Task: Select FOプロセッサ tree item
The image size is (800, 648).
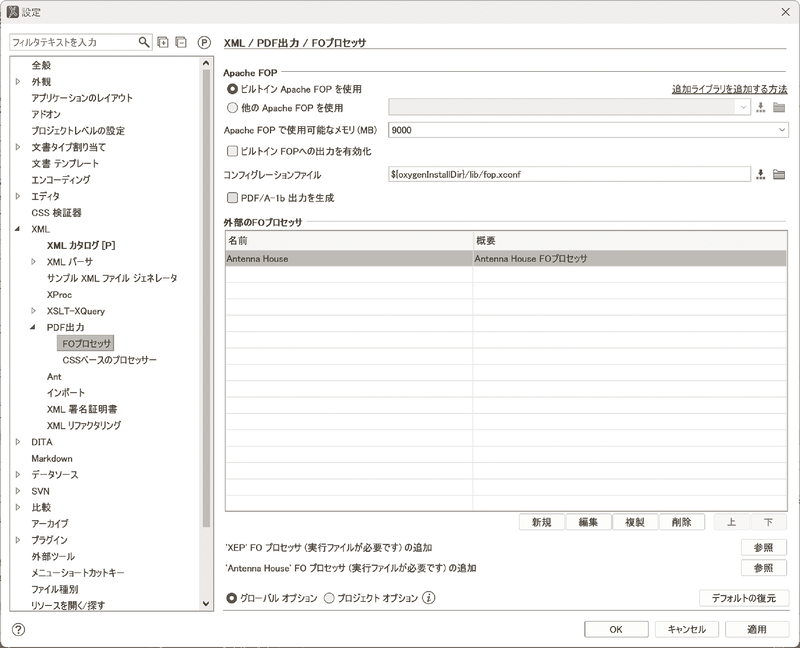Action: tap(86, 343)
